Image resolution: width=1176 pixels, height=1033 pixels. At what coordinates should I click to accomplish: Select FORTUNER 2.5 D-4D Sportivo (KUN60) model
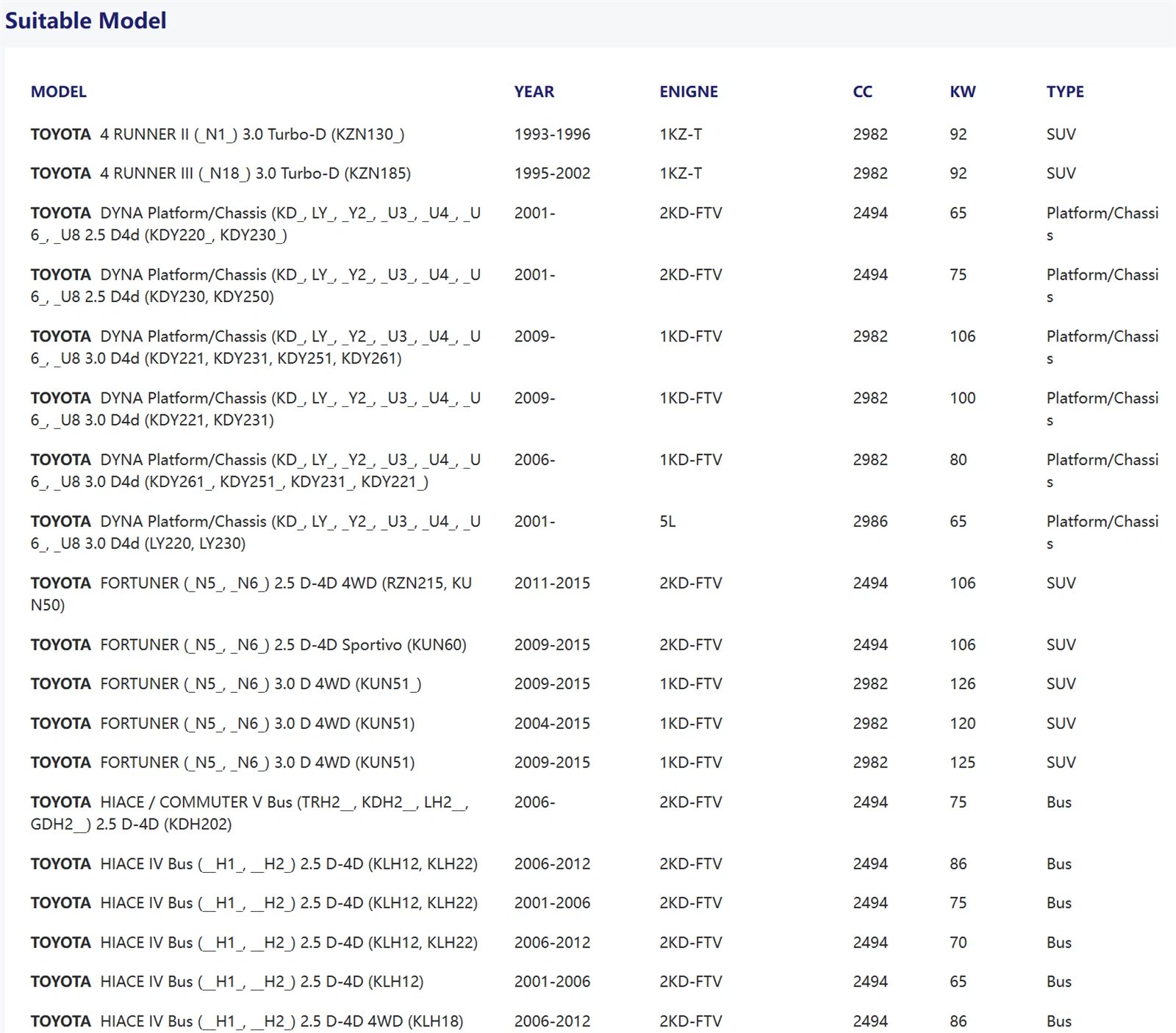click(x=248, y=645)
